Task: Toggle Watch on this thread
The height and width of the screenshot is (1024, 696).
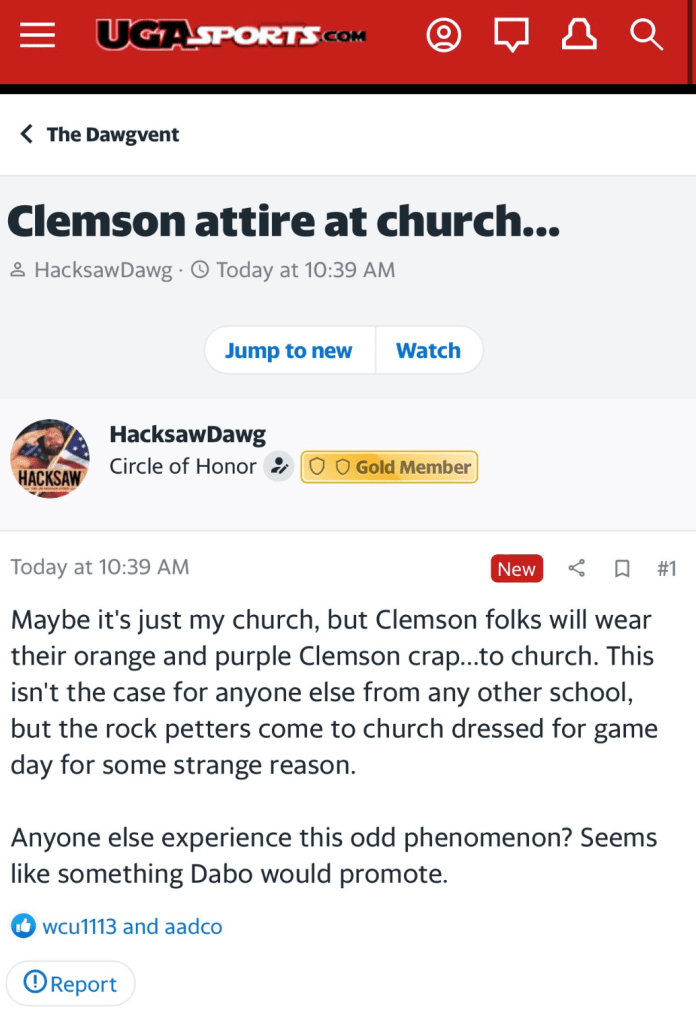Action: tap(428, 350)
